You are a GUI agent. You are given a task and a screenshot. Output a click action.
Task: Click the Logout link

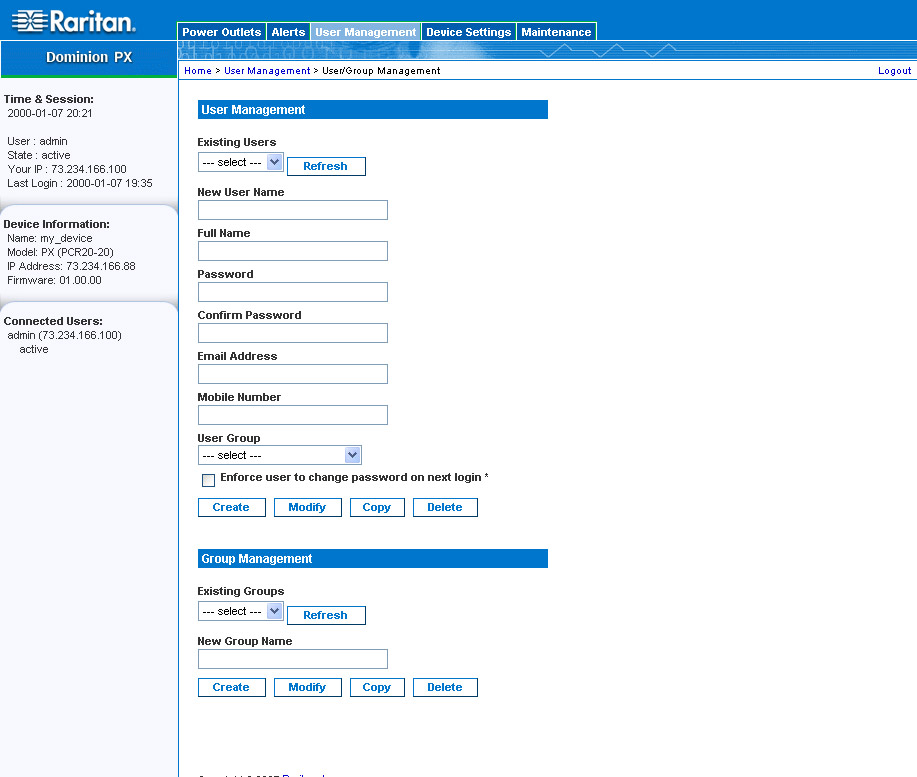coord(894,71)
